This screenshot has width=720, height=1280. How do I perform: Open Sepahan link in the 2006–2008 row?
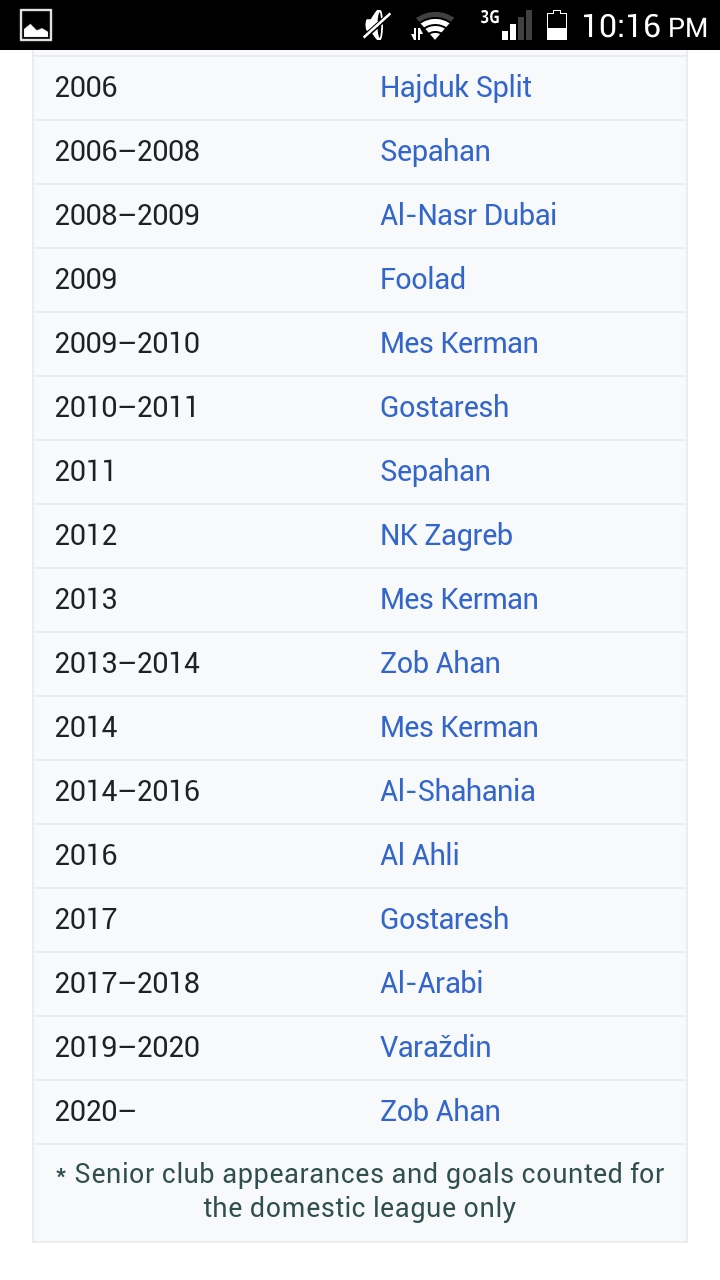coord(435,151)
